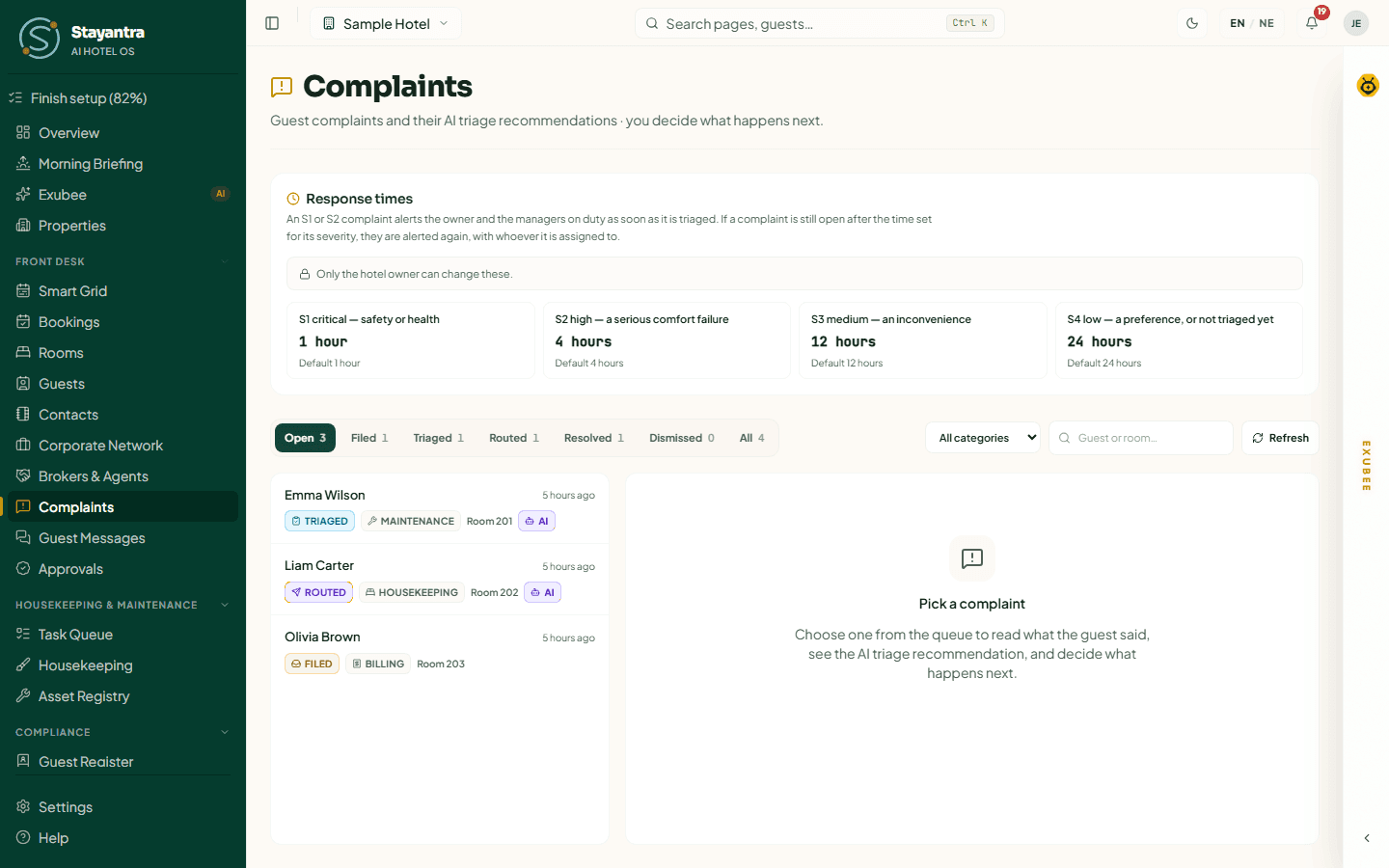
Task: Open the Sample Hotel property dropdown
Action: (386, 23)
